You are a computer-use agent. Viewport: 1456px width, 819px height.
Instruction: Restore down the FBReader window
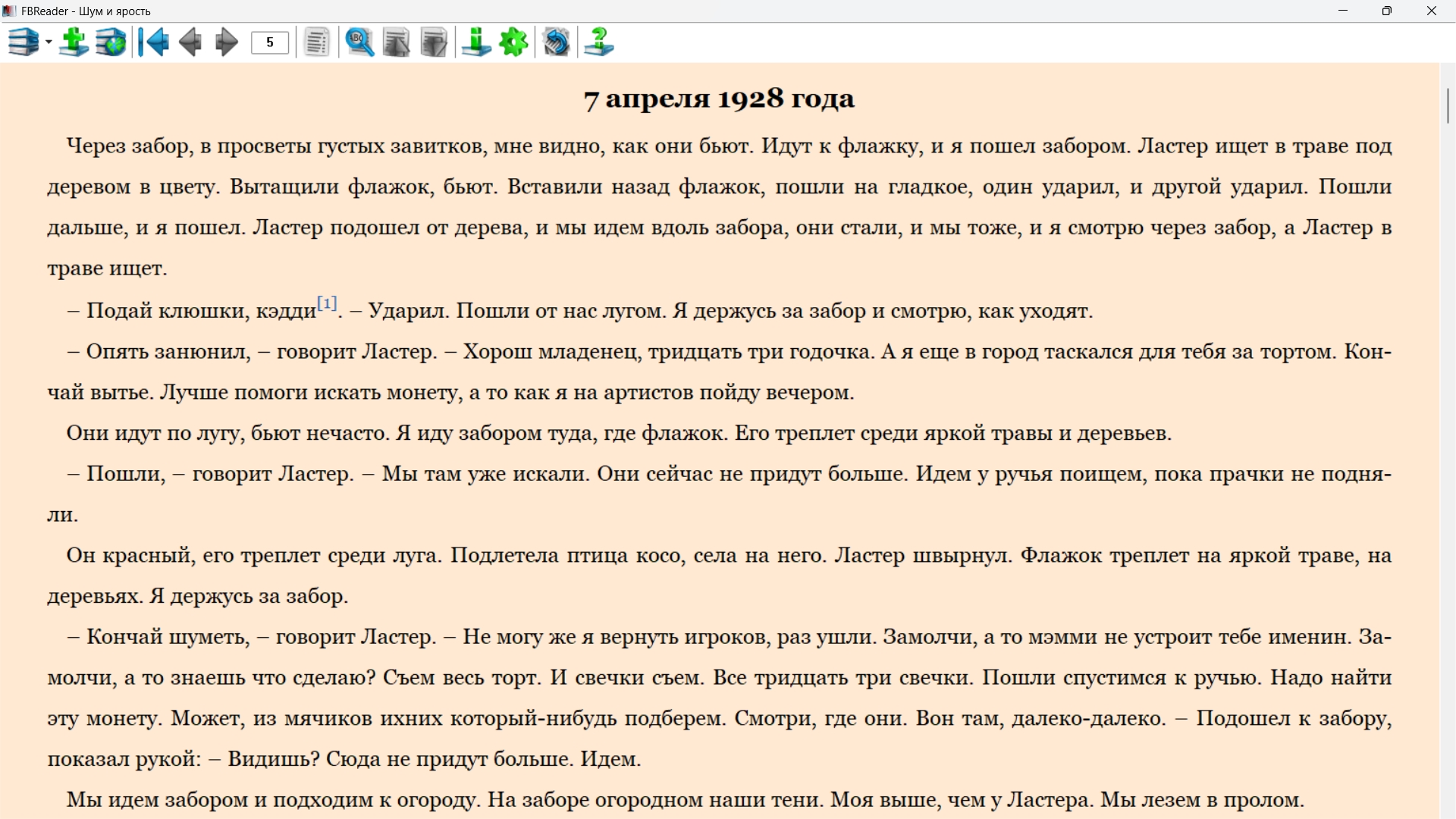[1387, 11]
